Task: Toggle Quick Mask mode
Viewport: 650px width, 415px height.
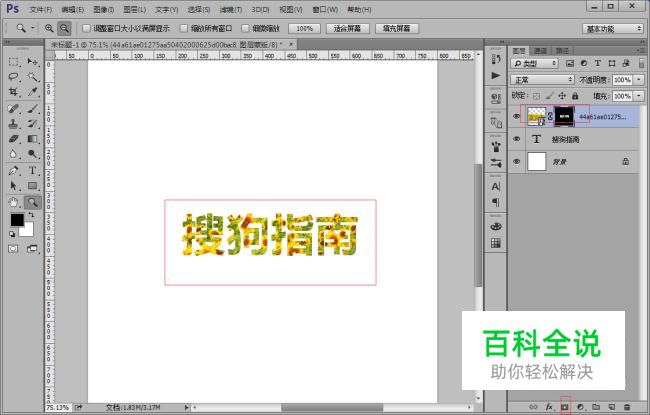Action: pyautogui.click(x=13, y=249)
